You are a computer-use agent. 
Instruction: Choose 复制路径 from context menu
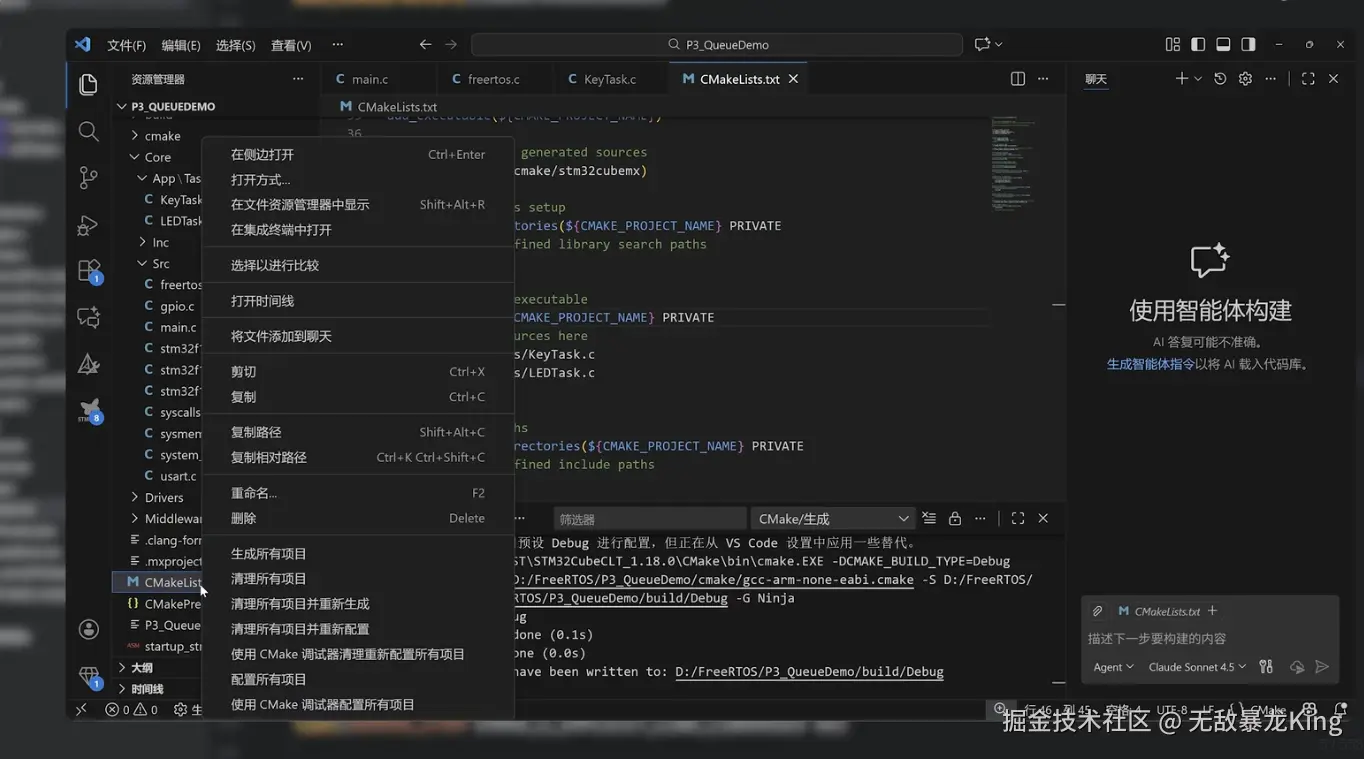358,433
